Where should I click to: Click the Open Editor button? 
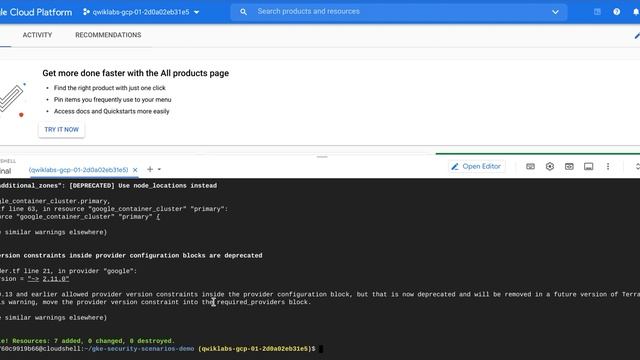tap(476, 167)
